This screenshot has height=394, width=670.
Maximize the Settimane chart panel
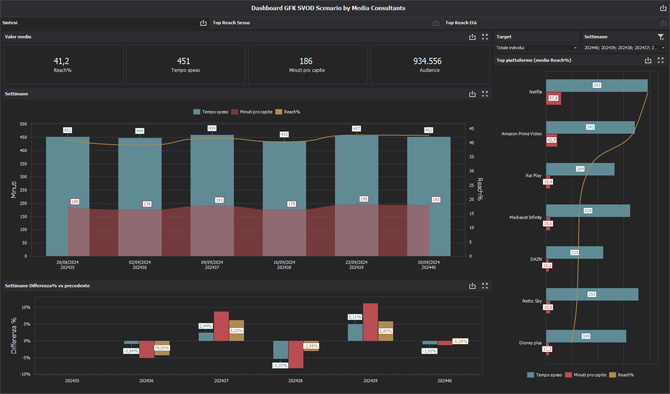point(485,94)
